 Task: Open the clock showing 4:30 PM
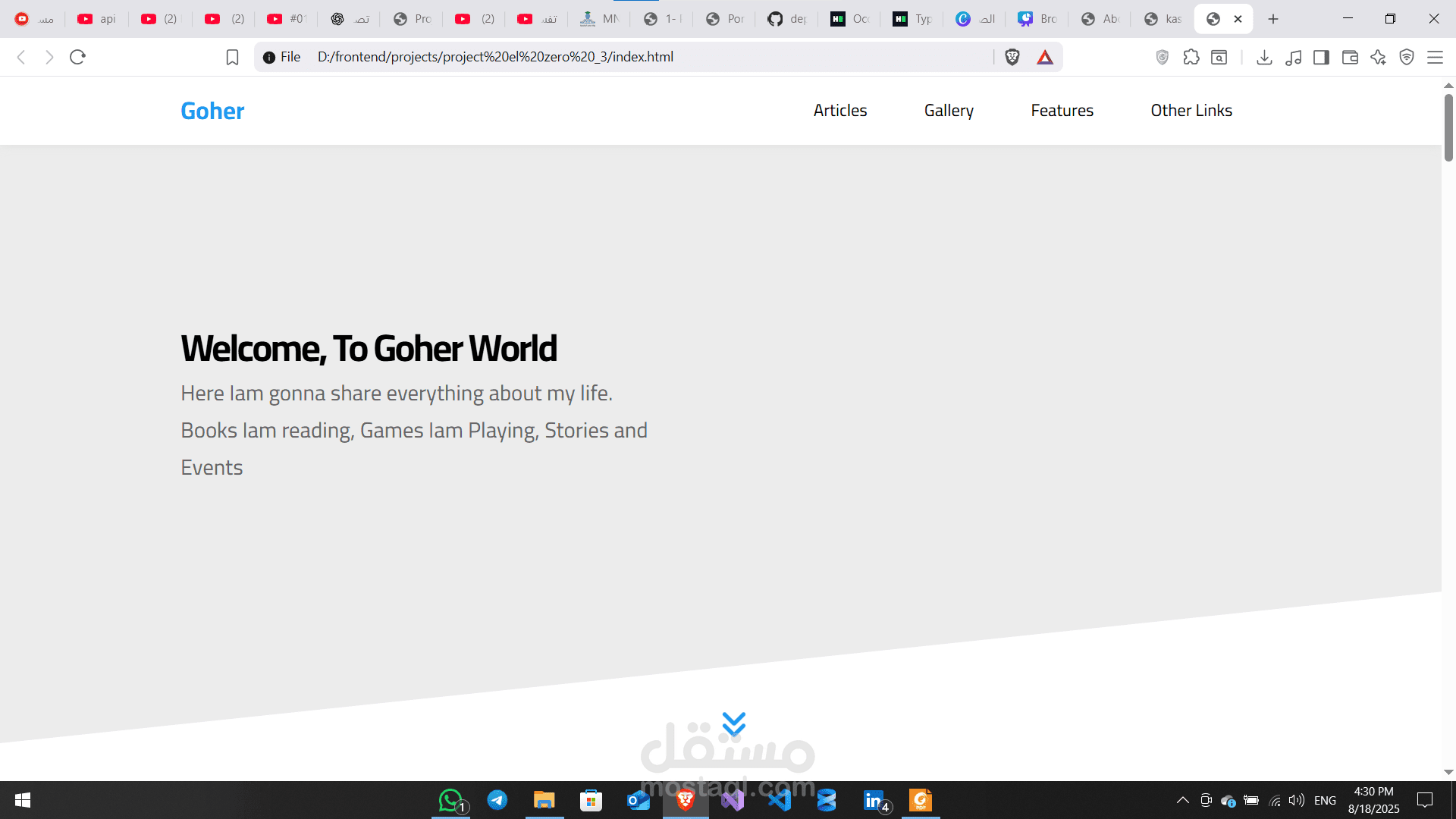pyautogui.click(x=1373, y=800)
